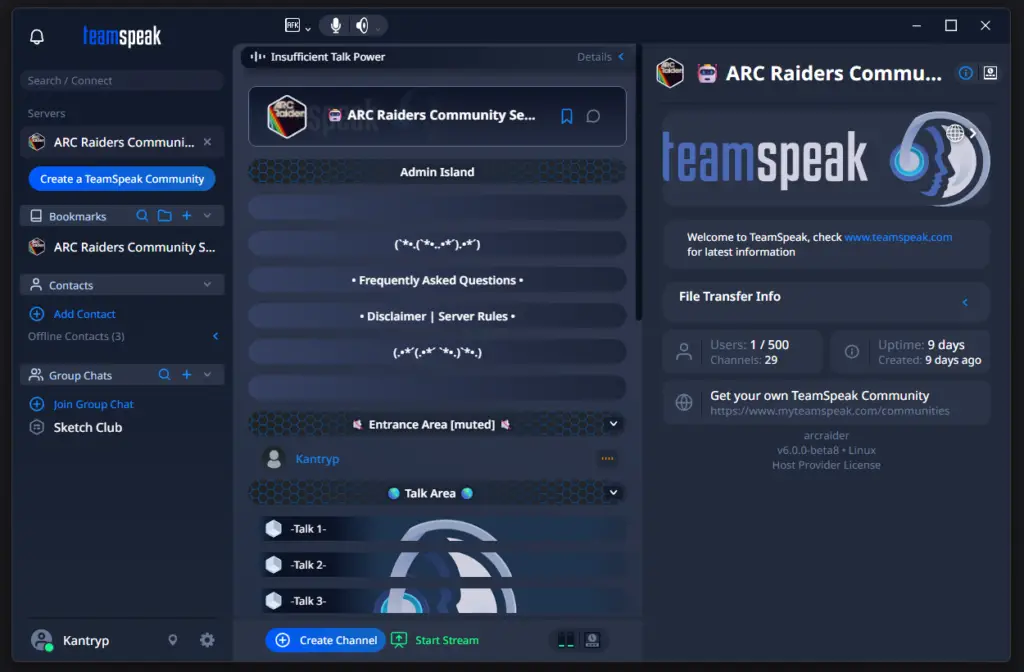
Task: Expand the Group Chats section
Action: (x=207, y=375)
